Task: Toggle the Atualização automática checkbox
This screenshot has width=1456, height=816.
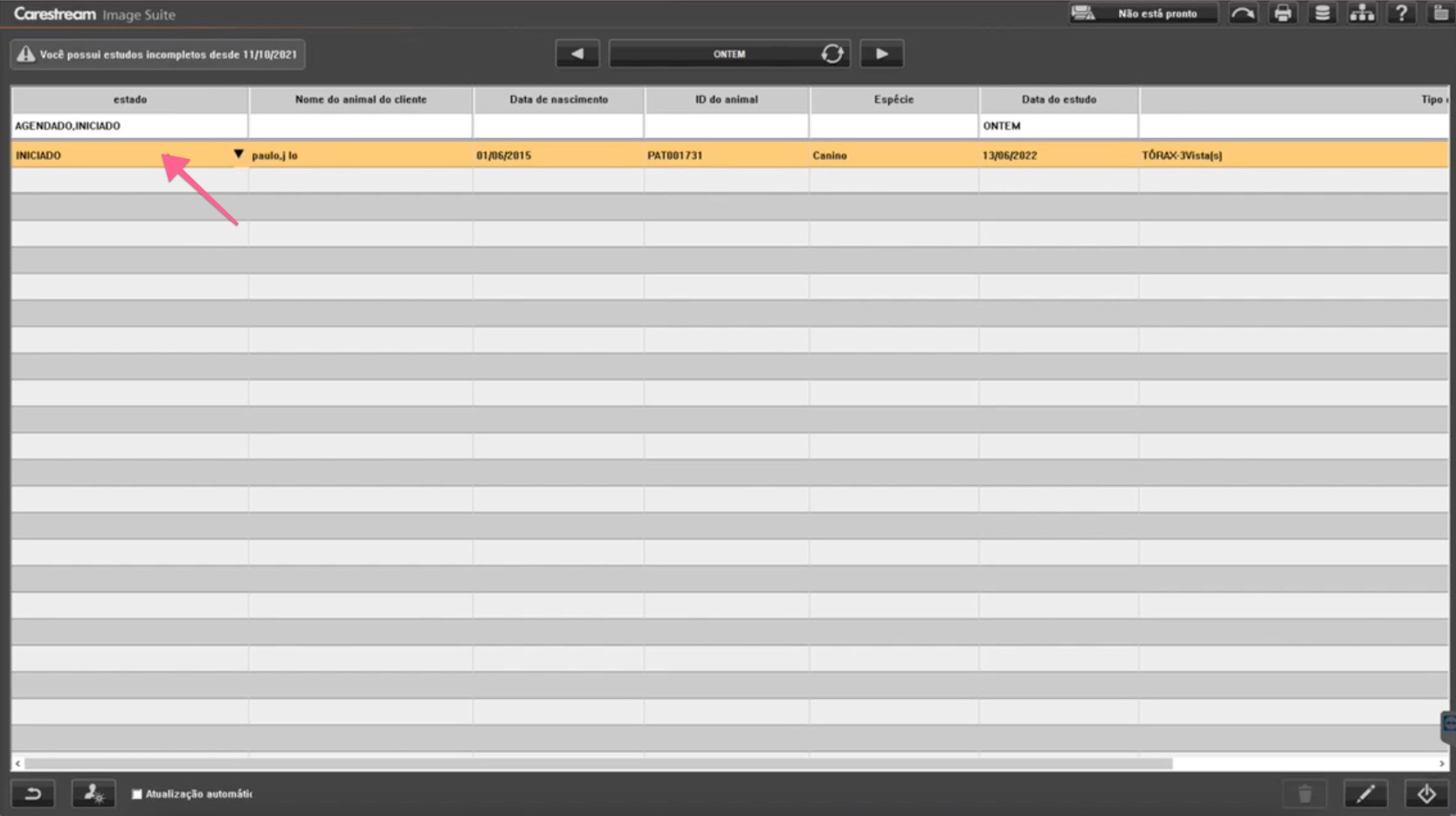Action: tap(137, 794)
